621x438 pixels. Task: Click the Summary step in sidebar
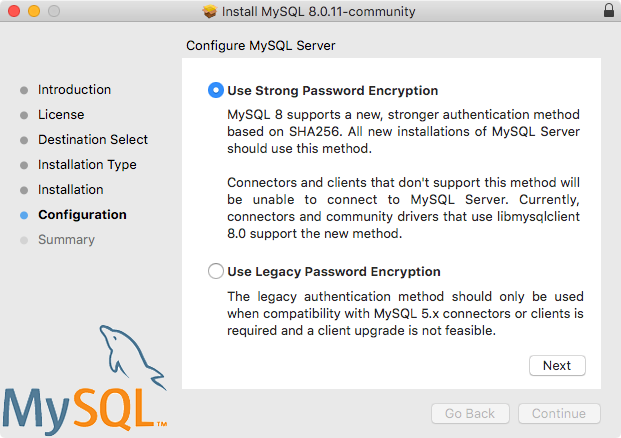[x=66, y=240]
